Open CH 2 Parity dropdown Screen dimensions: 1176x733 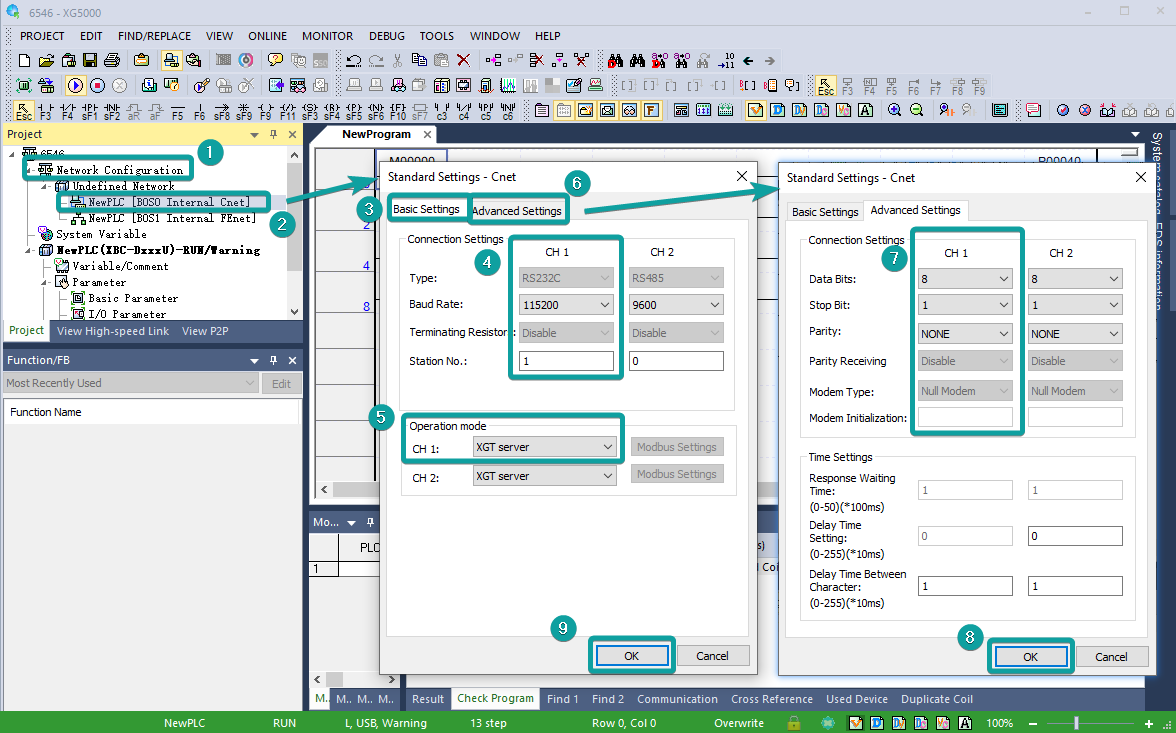click(x=1075, y=333)
